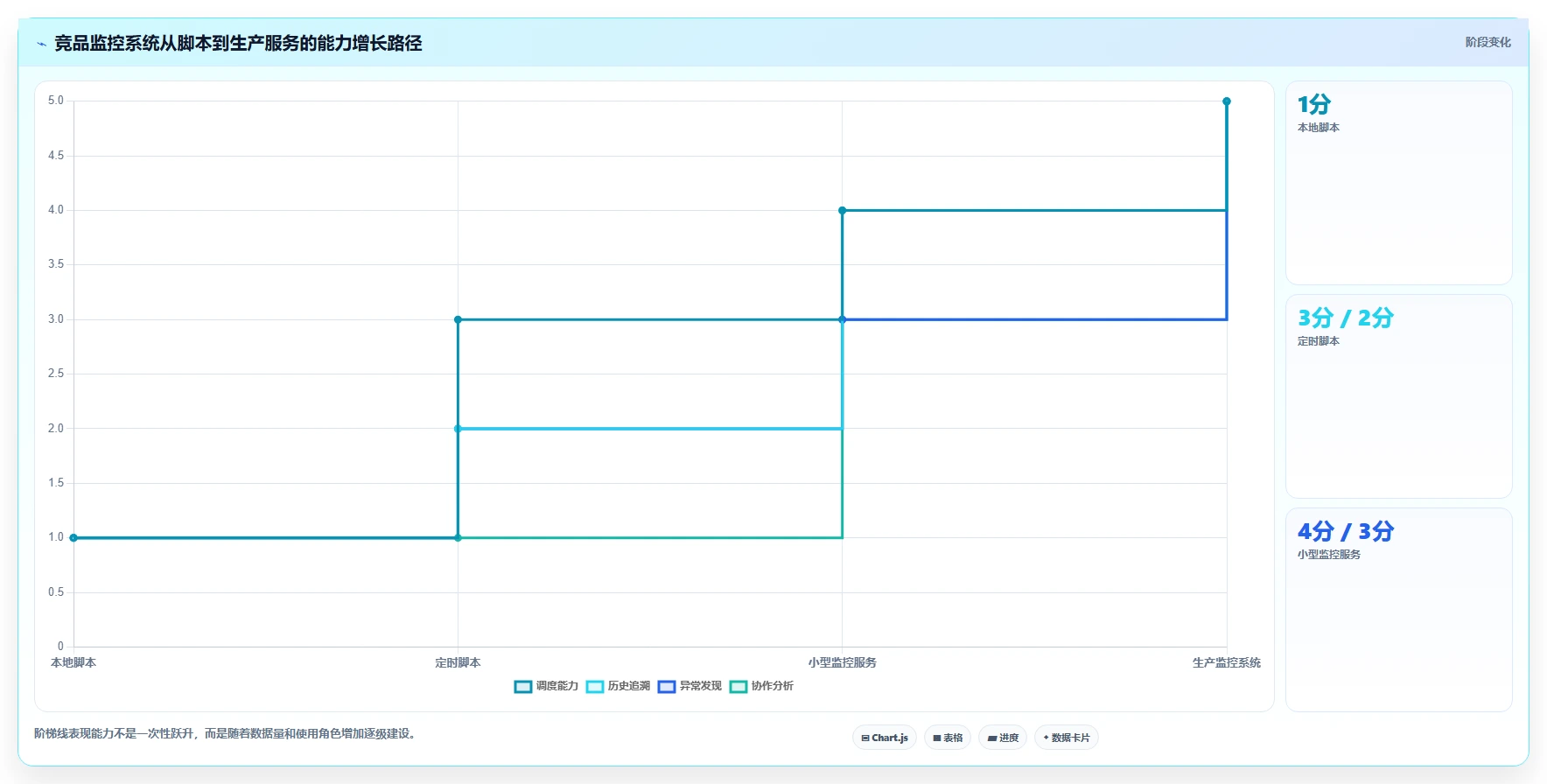Click the Chart.js tag button

[x=885, y=738]
